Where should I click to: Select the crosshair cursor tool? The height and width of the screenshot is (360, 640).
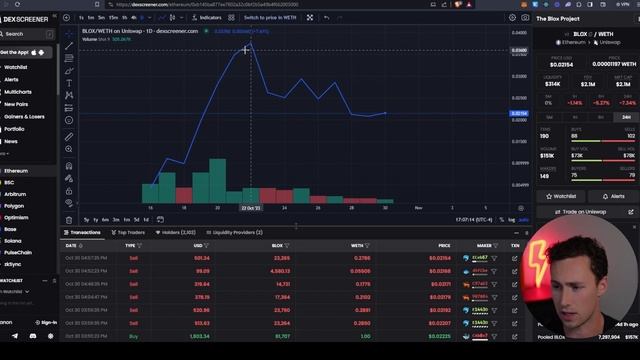point(69,33)
